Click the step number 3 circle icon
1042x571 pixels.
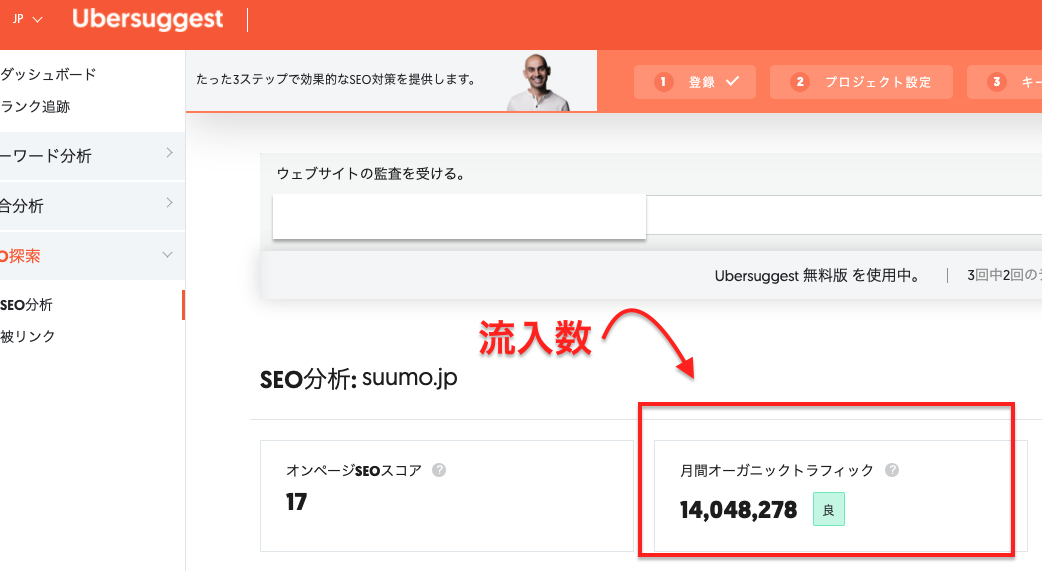coord(996,82)
